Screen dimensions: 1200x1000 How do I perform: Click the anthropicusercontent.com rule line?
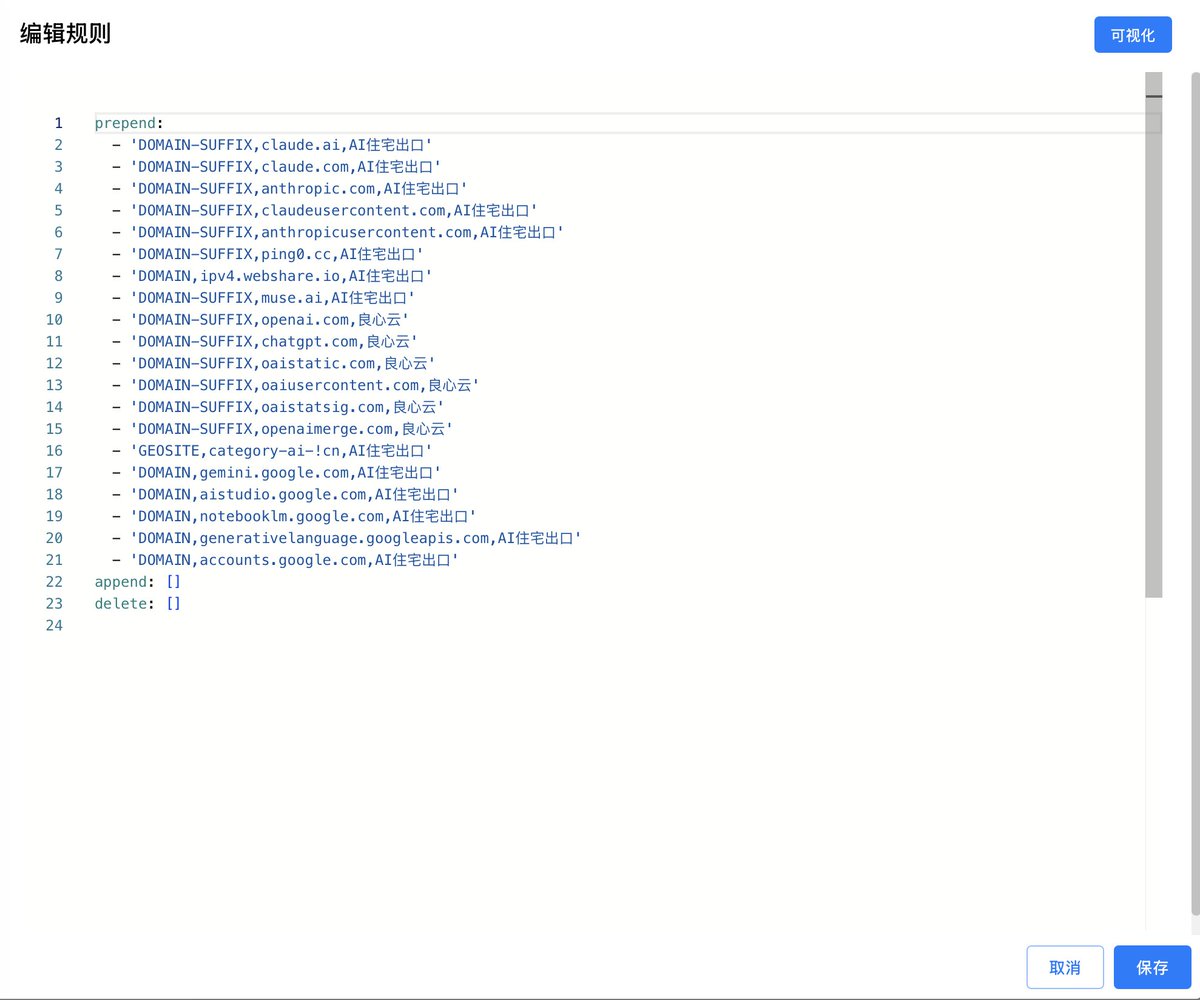[x=338, y=232]
